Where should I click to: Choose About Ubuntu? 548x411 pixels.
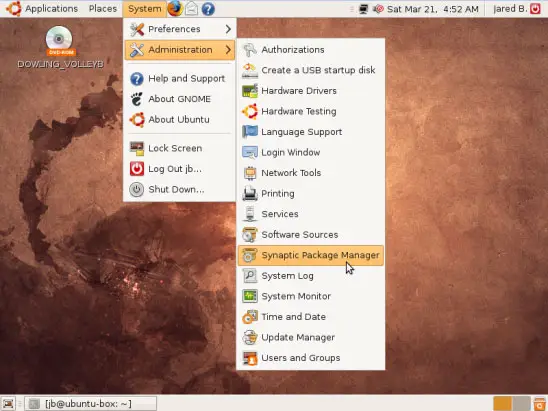click(x=180, y=120)
